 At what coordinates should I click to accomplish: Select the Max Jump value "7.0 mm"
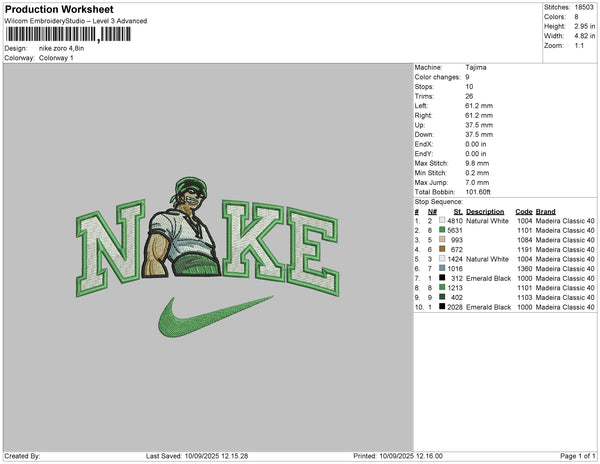(x=477, y=182)
